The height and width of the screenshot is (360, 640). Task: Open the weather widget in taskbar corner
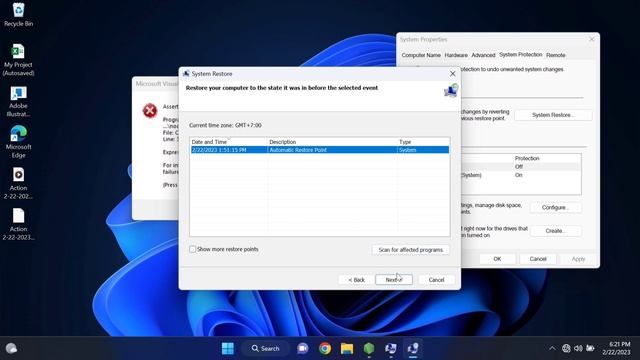(11, 348)
